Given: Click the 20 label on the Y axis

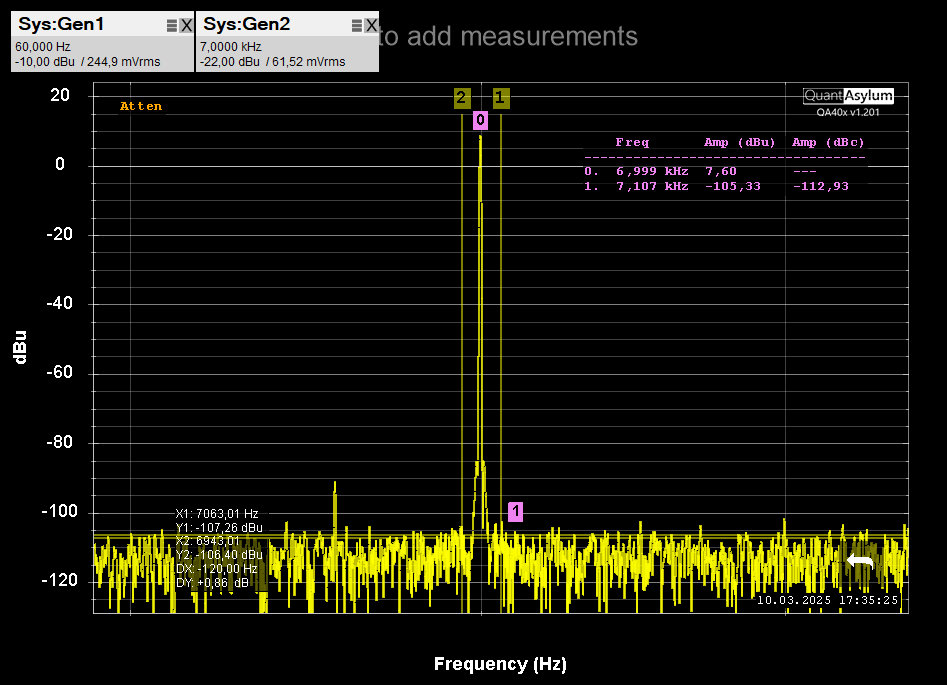Looking at the screenshot, I should pyautogui.click(x=60, y=95).
